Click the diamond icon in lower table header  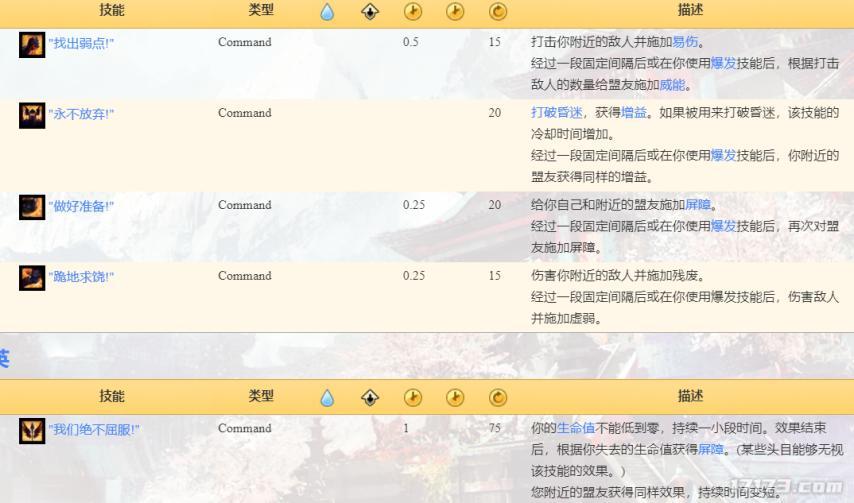[x=370, y=398]
